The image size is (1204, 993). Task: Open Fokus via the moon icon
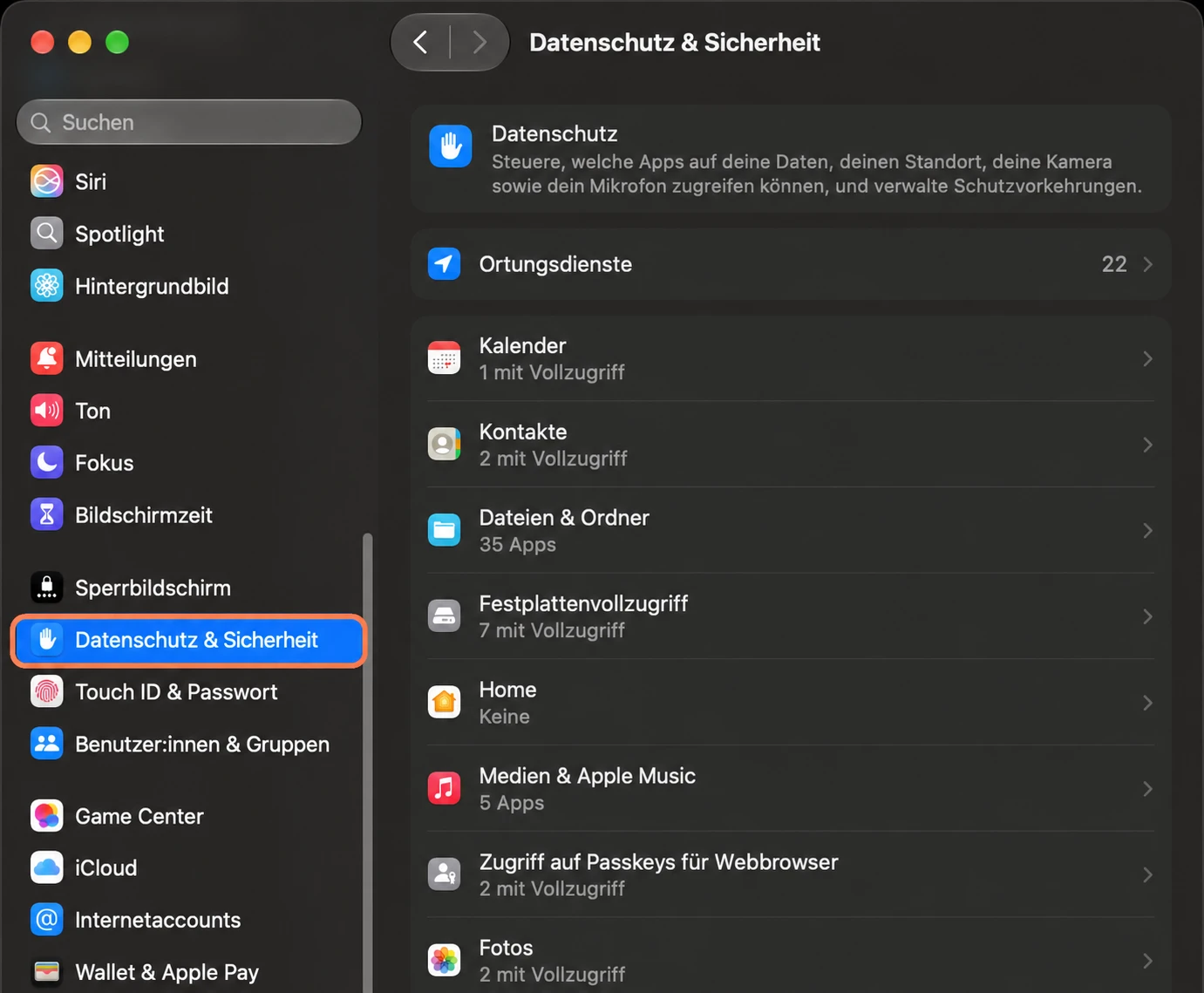click(47, 463)
